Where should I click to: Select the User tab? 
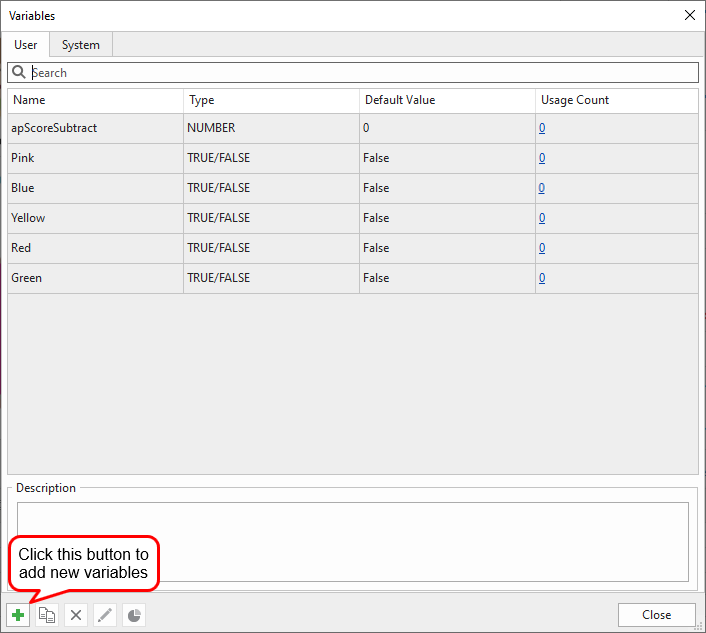(x=26, y=45)
